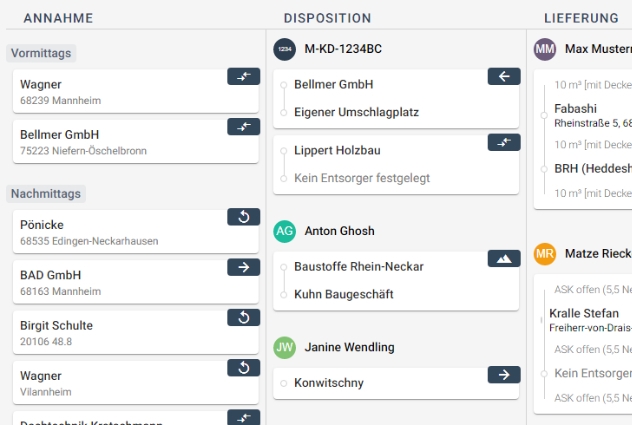This screenshot has height=425, width=632.
Task: Open the Eigener Umschlagplatz stop
Action: 356,113
